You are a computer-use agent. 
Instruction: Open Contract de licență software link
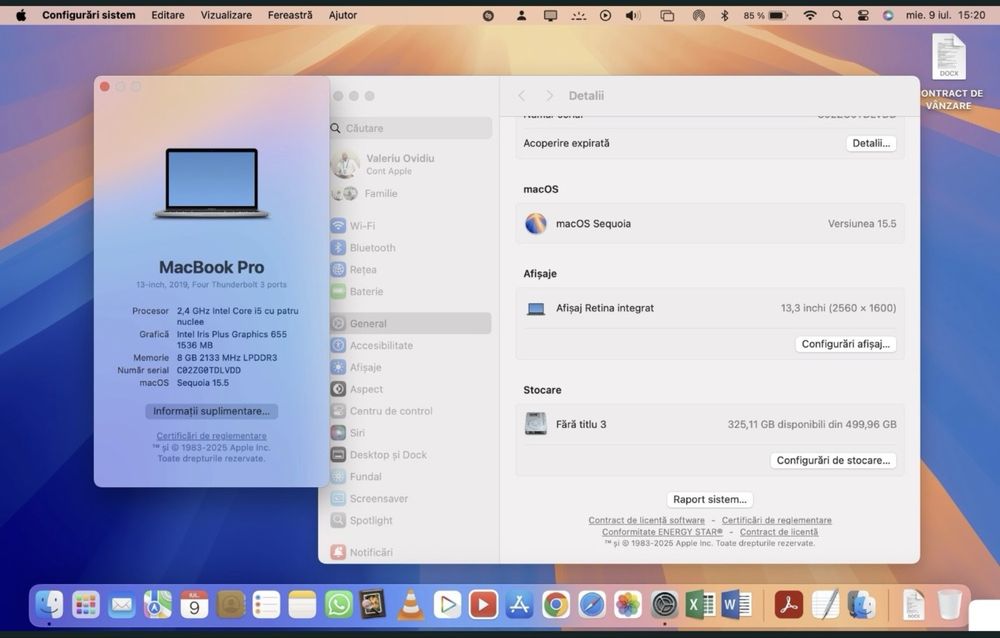646,520
